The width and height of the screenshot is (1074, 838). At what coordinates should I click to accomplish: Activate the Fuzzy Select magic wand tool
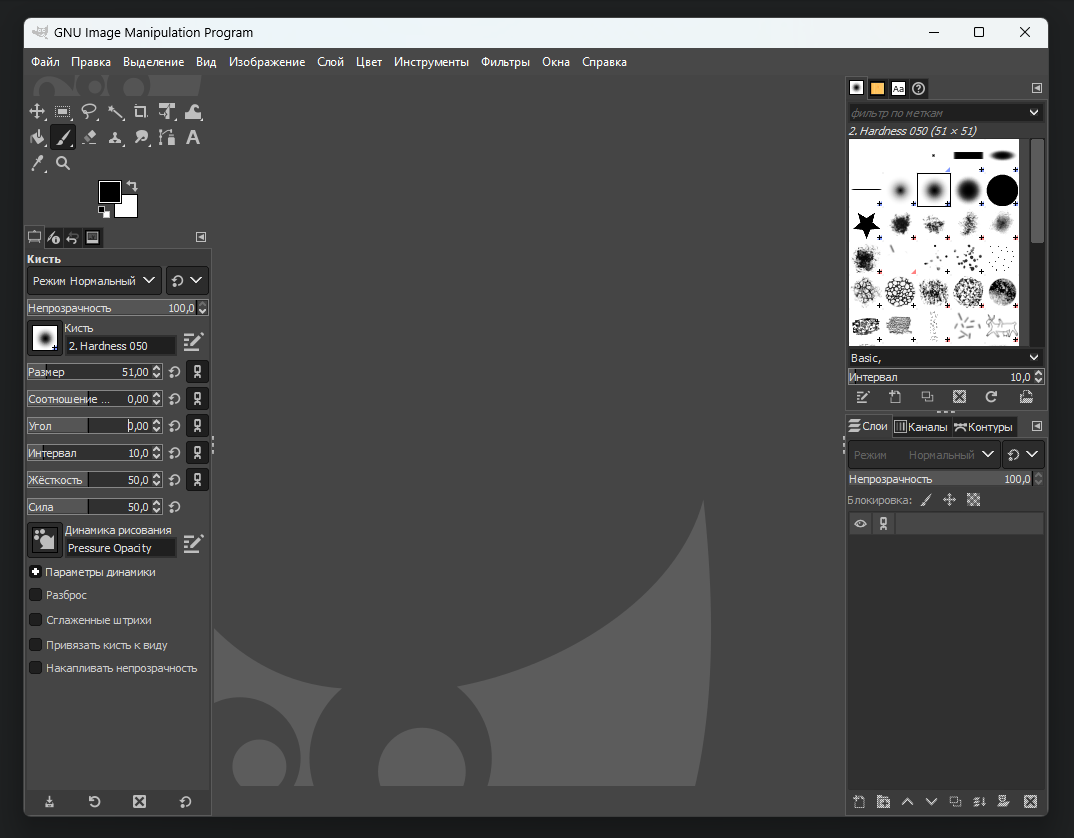click(115, 112)
